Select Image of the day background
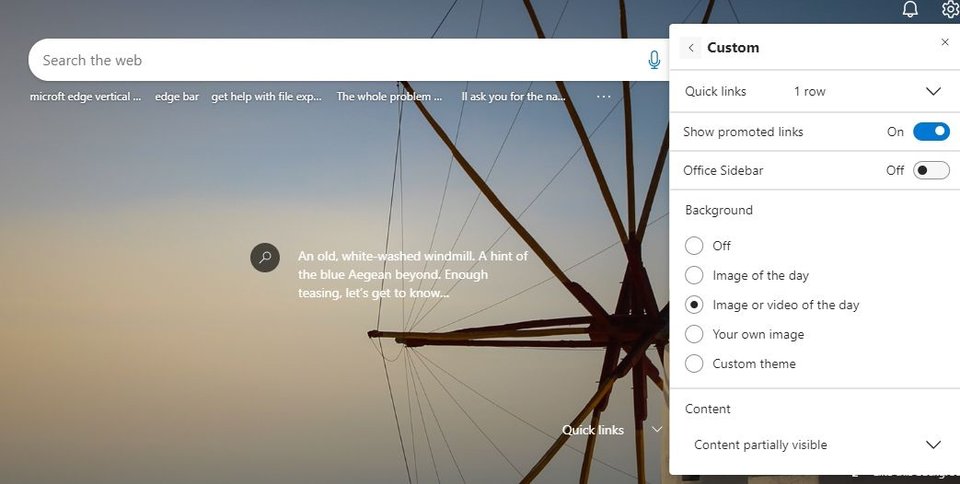The width and height of the screenshot is (960, 484). [694, 275]
